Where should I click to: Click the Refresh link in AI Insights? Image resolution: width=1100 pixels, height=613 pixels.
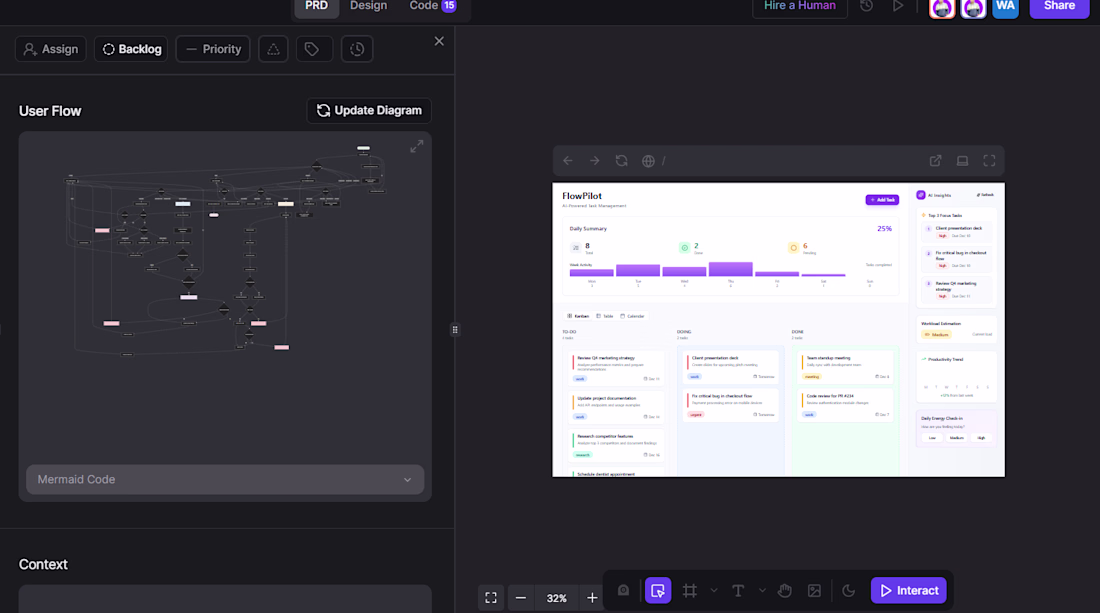coord(985,195)
